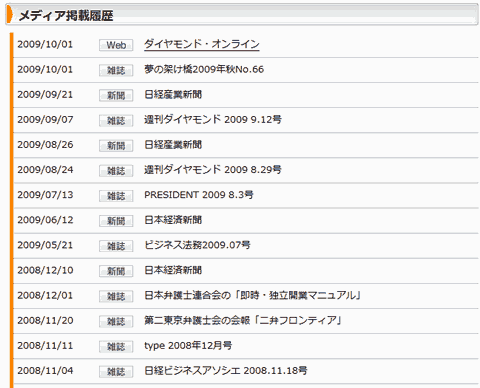Select the 即時・独立開業マニュアル entry text

(252, 295)
